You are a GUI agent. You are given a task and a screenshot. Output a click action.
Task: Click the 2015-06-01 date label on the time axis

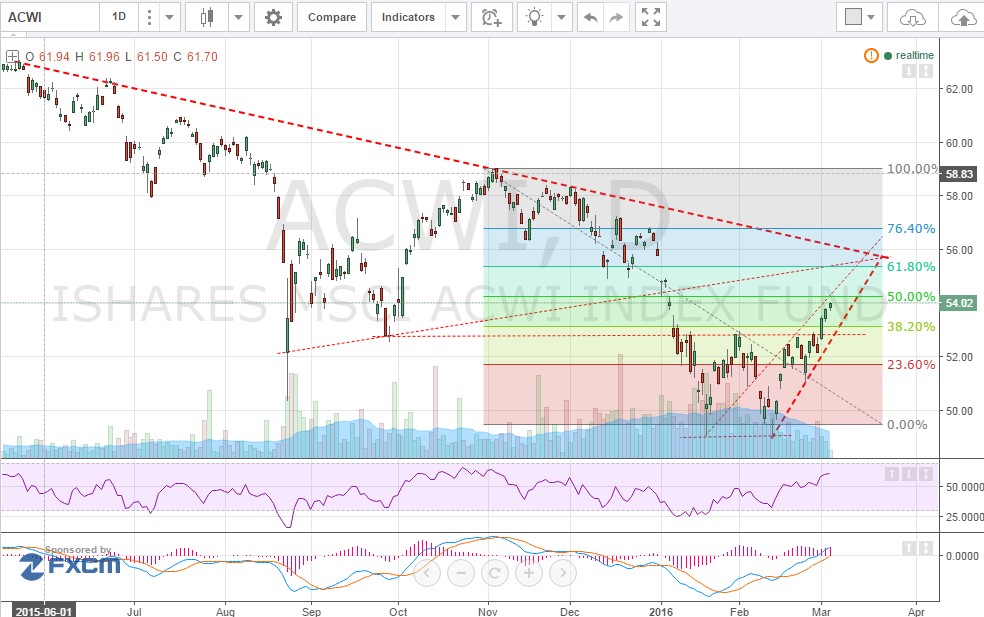44,611
